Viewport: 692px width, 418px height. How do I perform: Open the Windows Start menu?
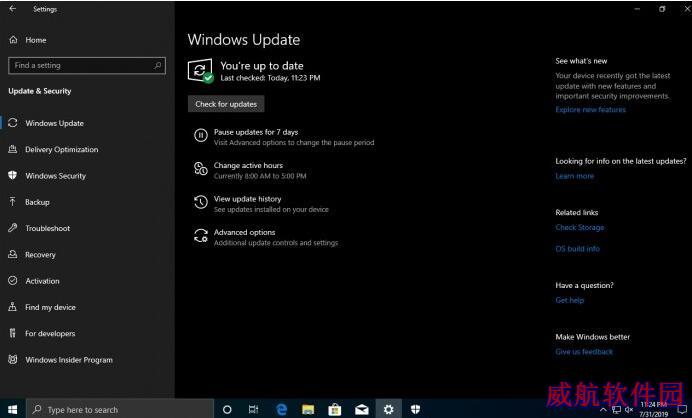pos(13,409)
